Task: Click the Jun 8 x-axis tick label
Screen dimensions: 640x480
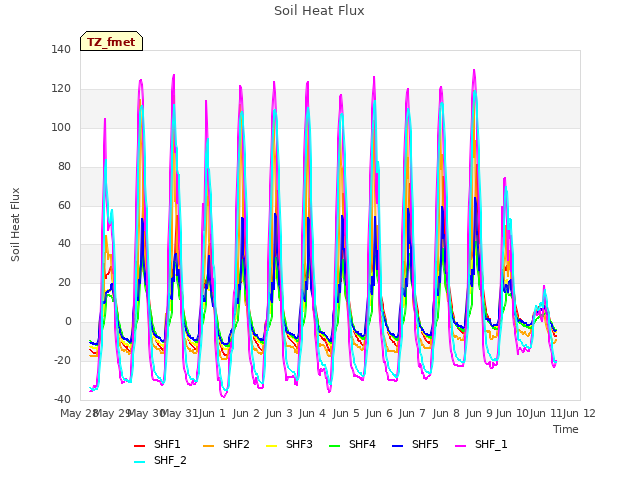Action: (x=446, y=413)
